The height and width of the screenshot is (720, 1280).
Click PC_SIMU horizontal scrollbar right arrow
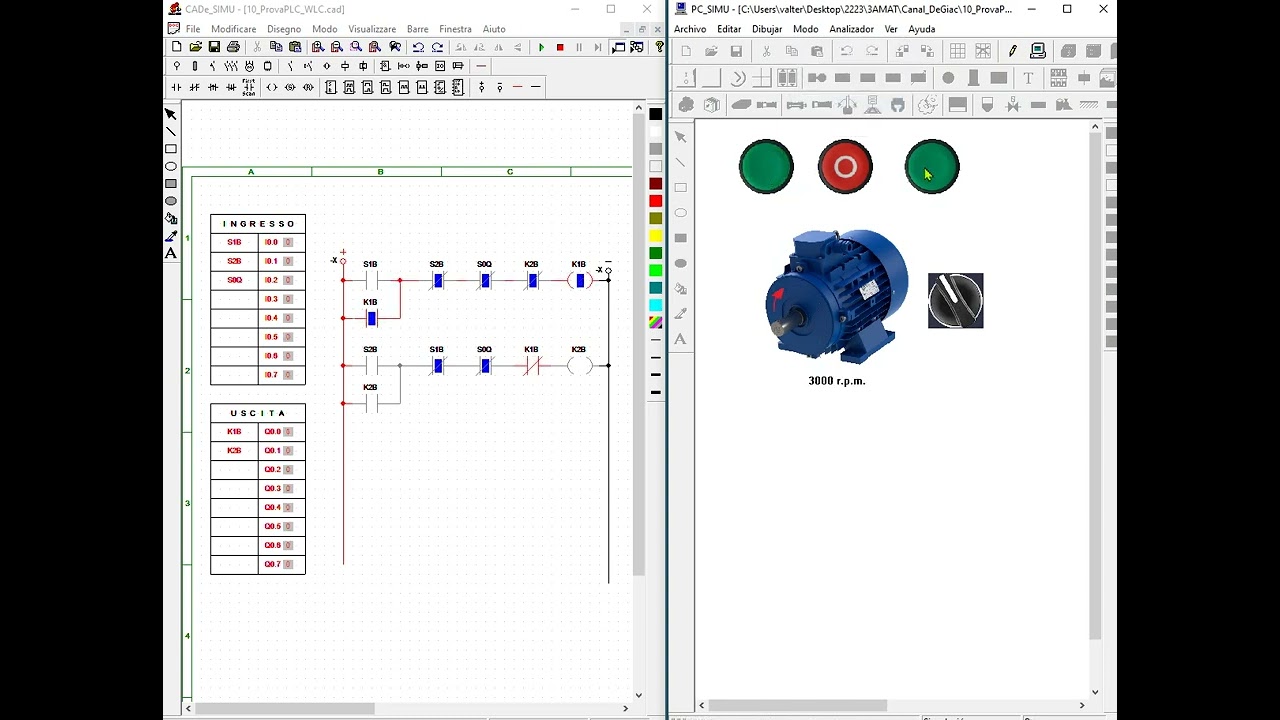1081,705
